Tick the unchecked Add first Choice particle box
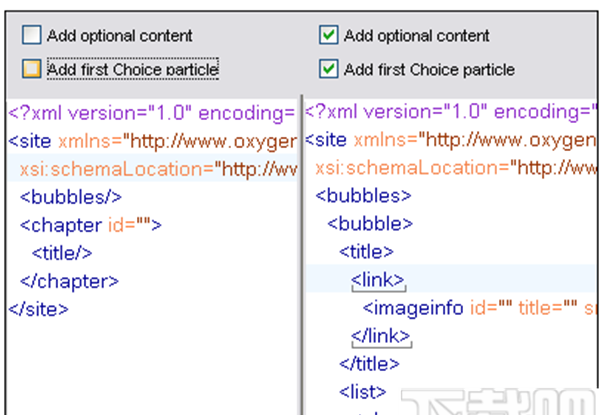Screen dimensions: 600x415 [31, 69]
